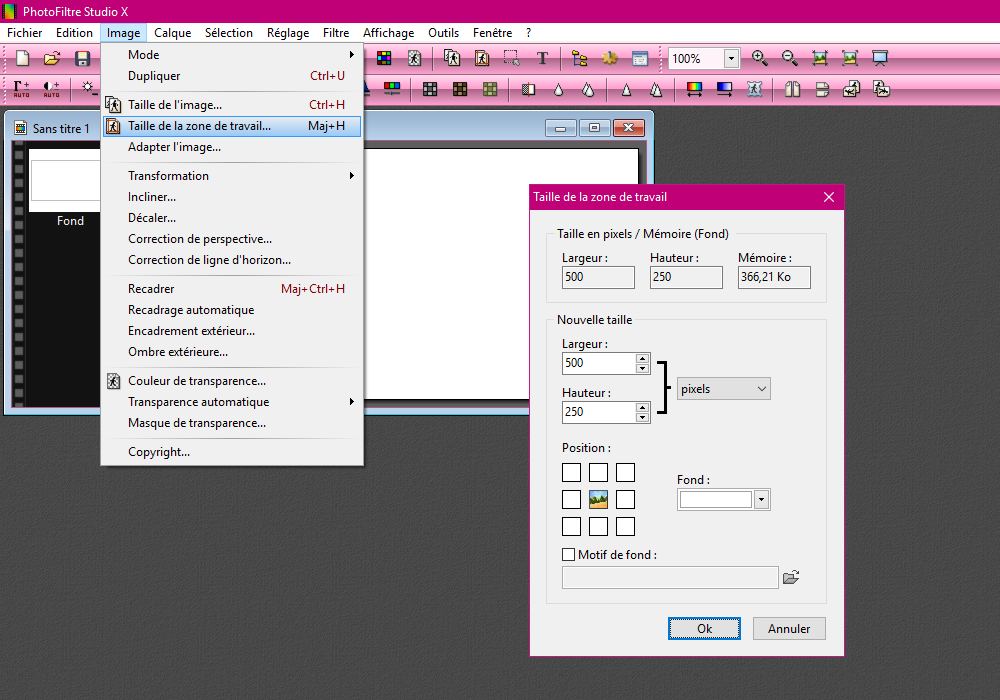
Task: Save with the floppy disk icon
Action: (x=82, y=59)
